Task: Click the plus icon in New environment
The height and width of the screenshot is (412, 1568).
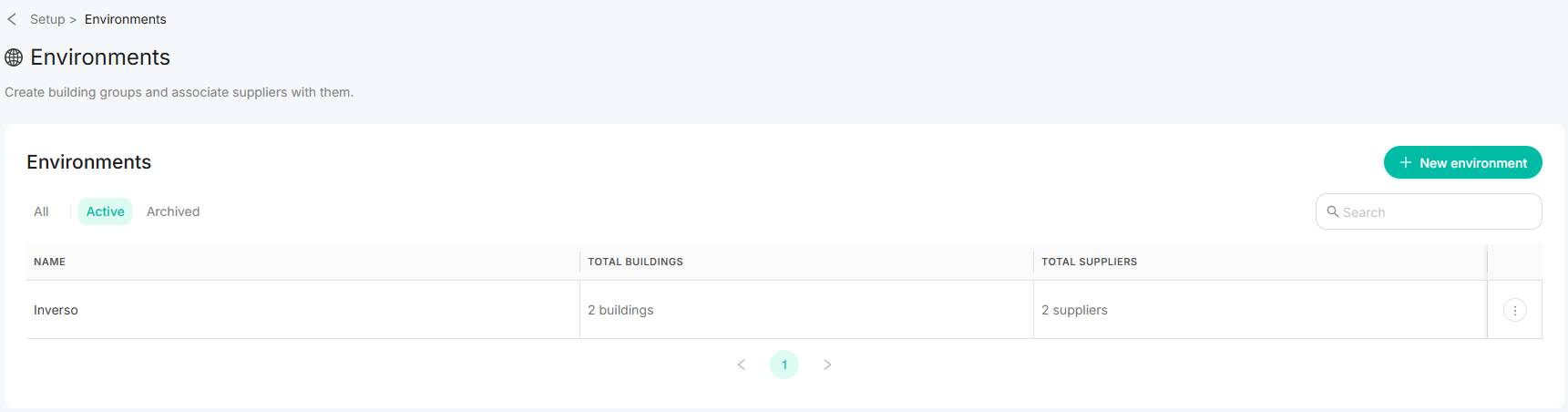Action: coord(1406,162)
